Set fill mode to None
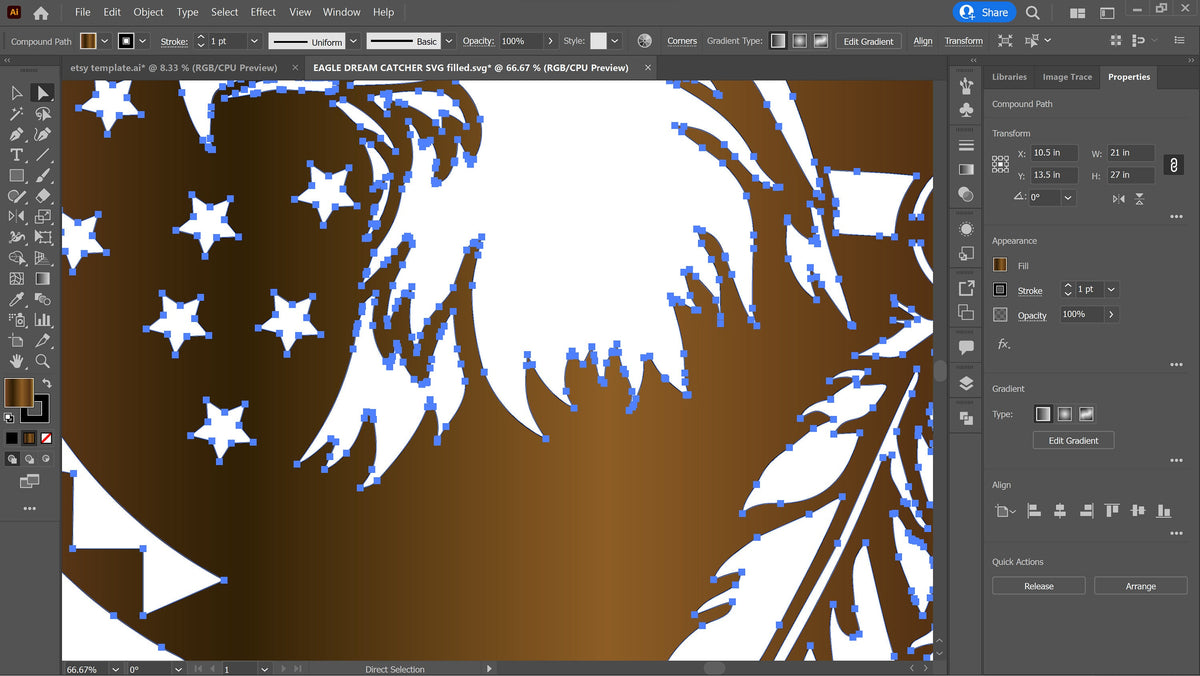1200x676 pixels. (46, 438)
